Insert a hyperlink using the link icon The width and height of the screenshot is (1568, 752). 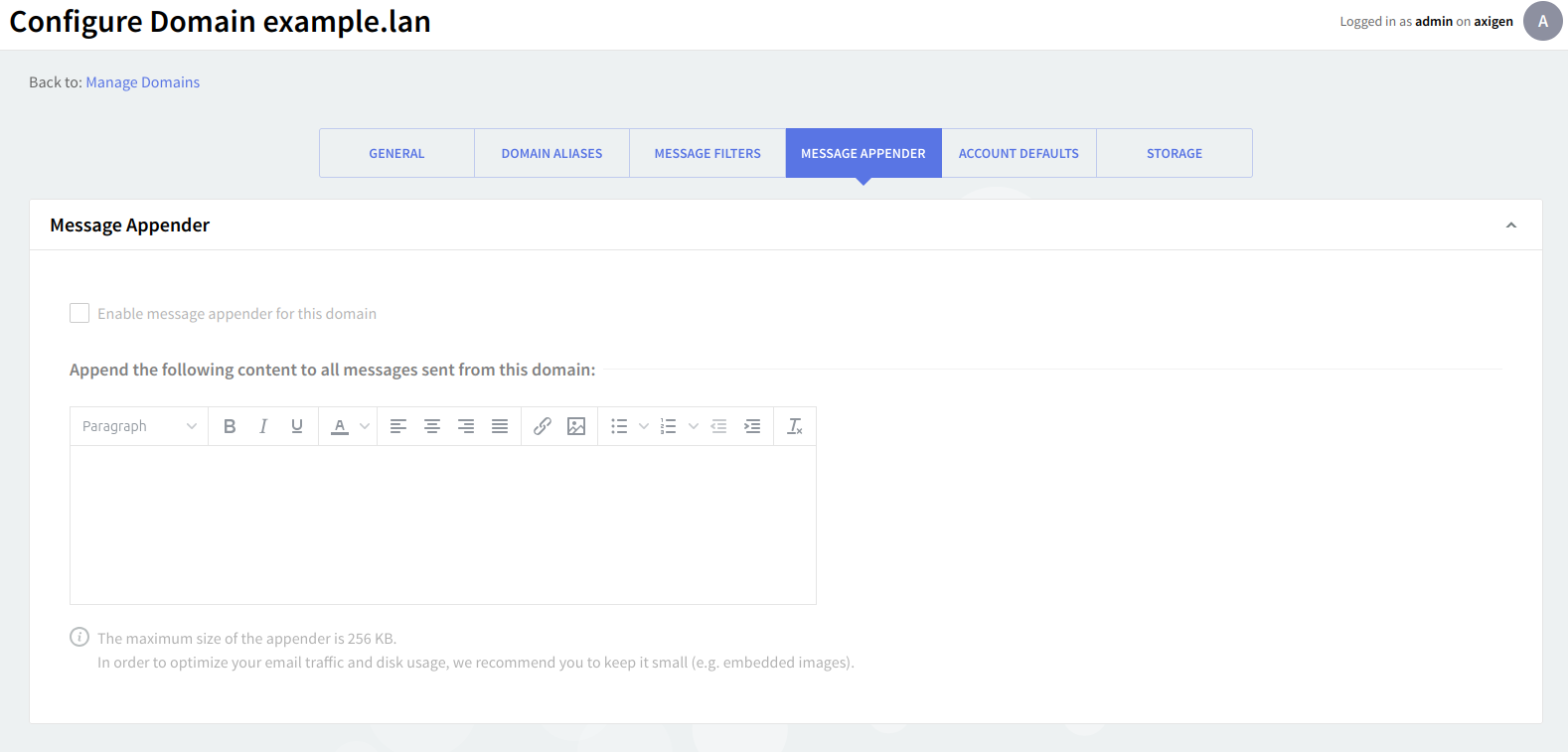[543, 426]
